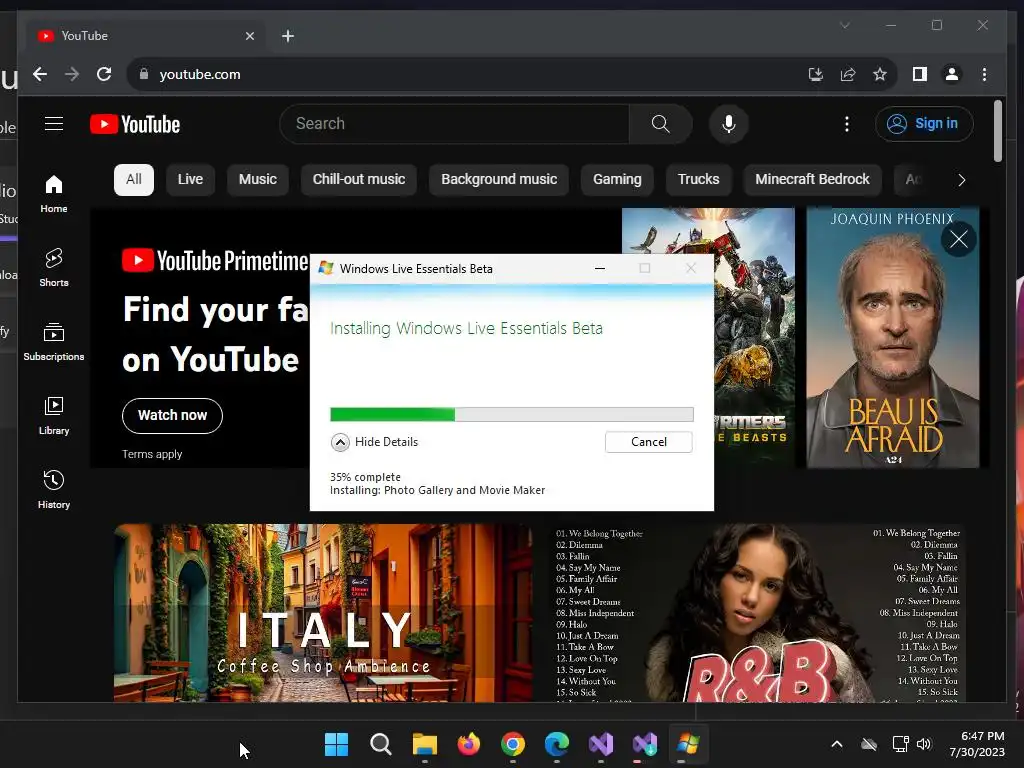This screenshot has height=768, width=1024.
Task: Close the YouTube browser tab
Action: (249, 36)
